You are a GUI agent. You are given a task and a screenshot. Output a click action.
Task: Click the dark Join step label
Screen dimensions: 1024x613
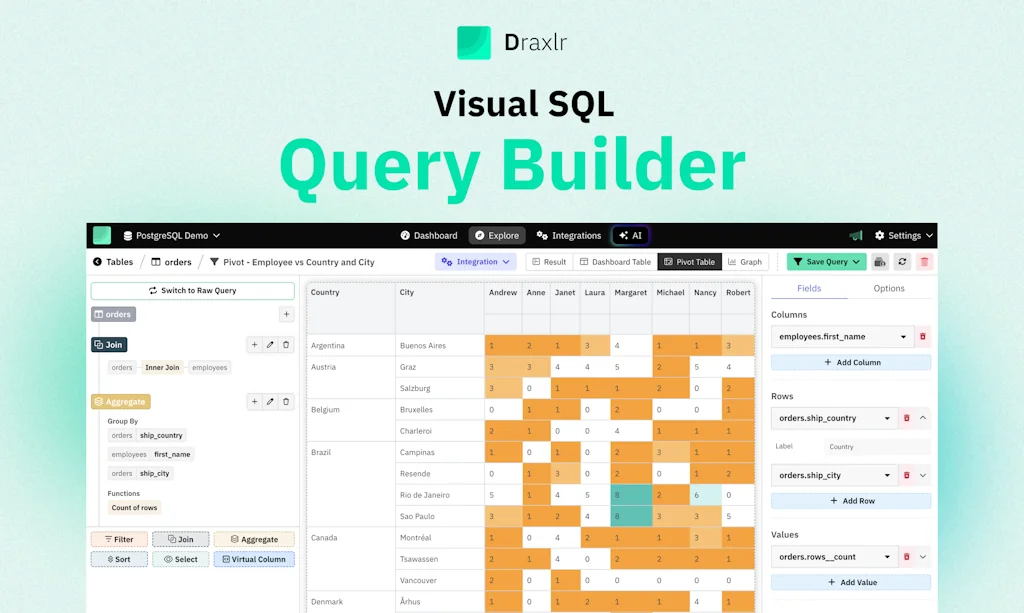pyautogui.click(x=109, y=345)
